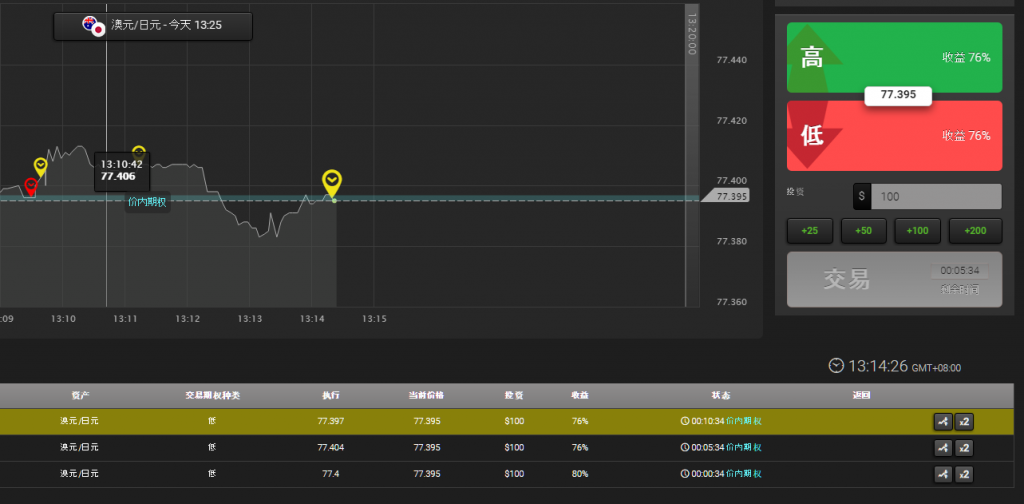Click the red marker pin on chart
1024x504 pixels.
pos(31,187)
